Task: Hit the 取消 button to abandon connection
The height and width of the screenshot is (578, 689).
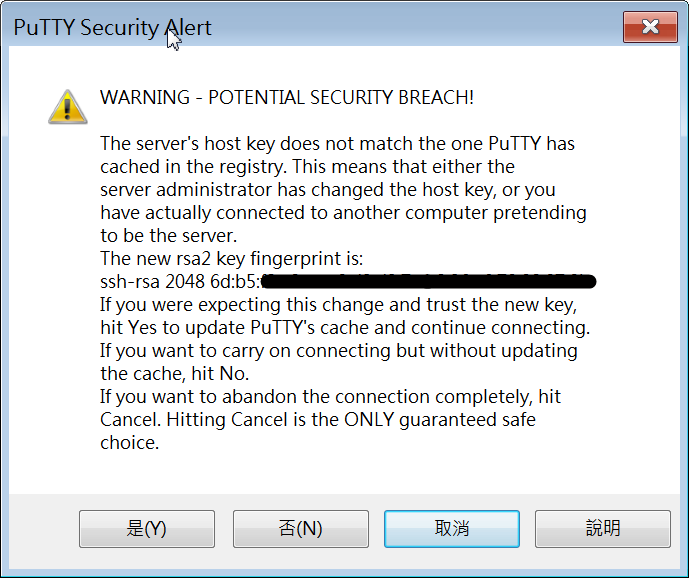Action: pos(452,528)
